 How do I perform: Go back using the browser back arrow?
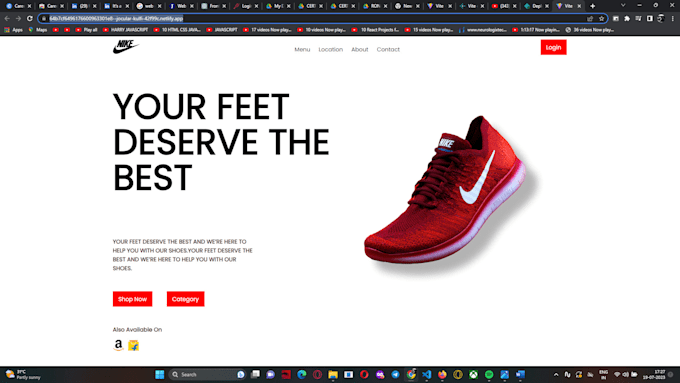(7, 19)
